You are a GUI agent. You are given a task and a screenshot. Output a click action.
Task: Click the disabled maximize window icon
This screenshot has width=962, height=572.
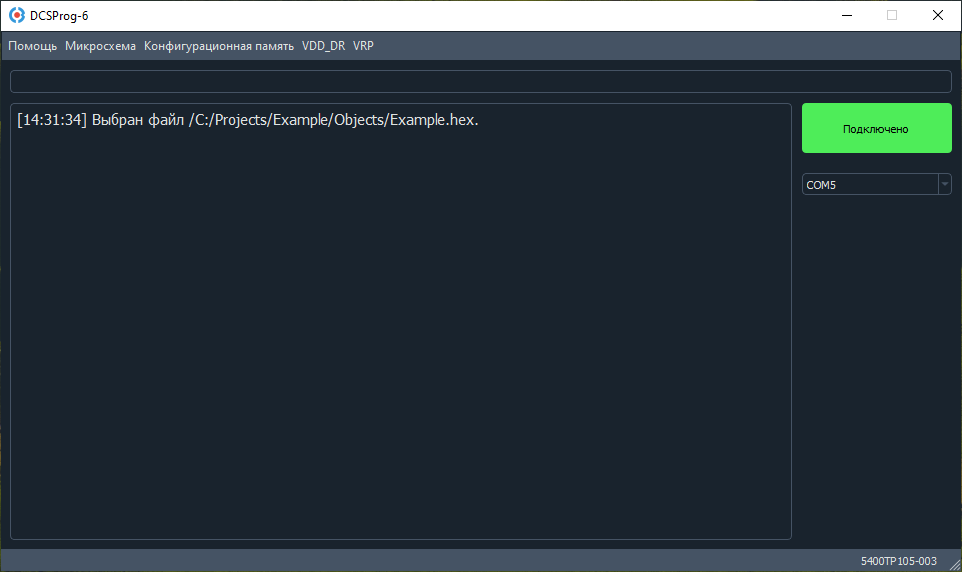coord(892,15)
